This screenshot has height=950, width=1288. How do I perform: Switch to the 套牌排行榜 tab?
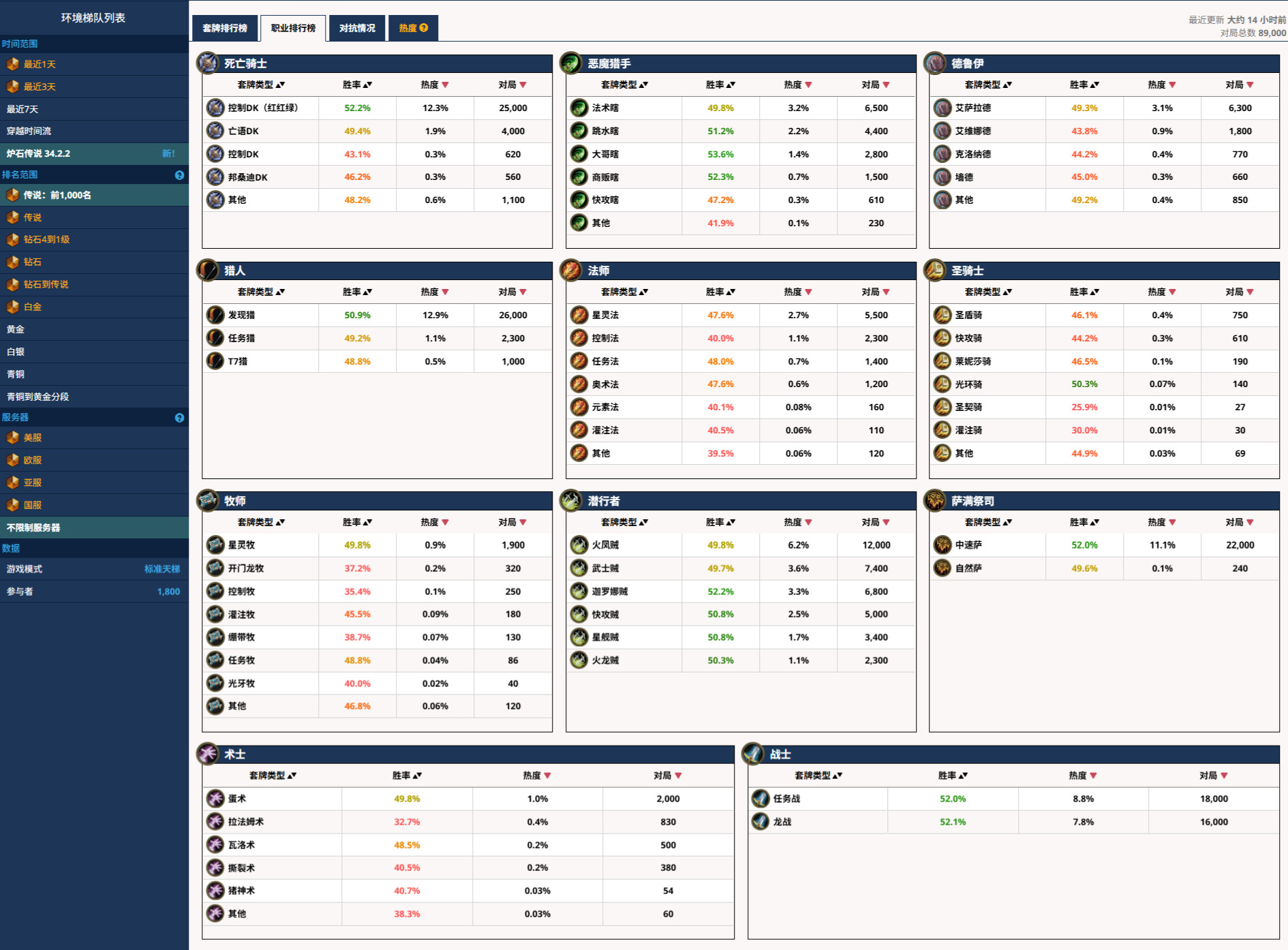click(225, 28)
